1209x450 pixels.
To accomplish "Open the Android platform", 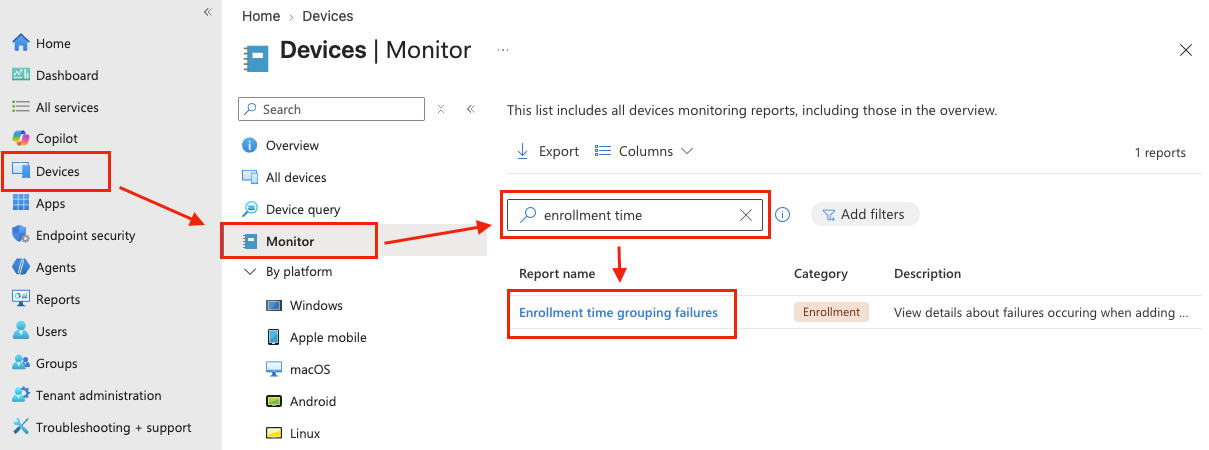I will [x=313, y=401].
